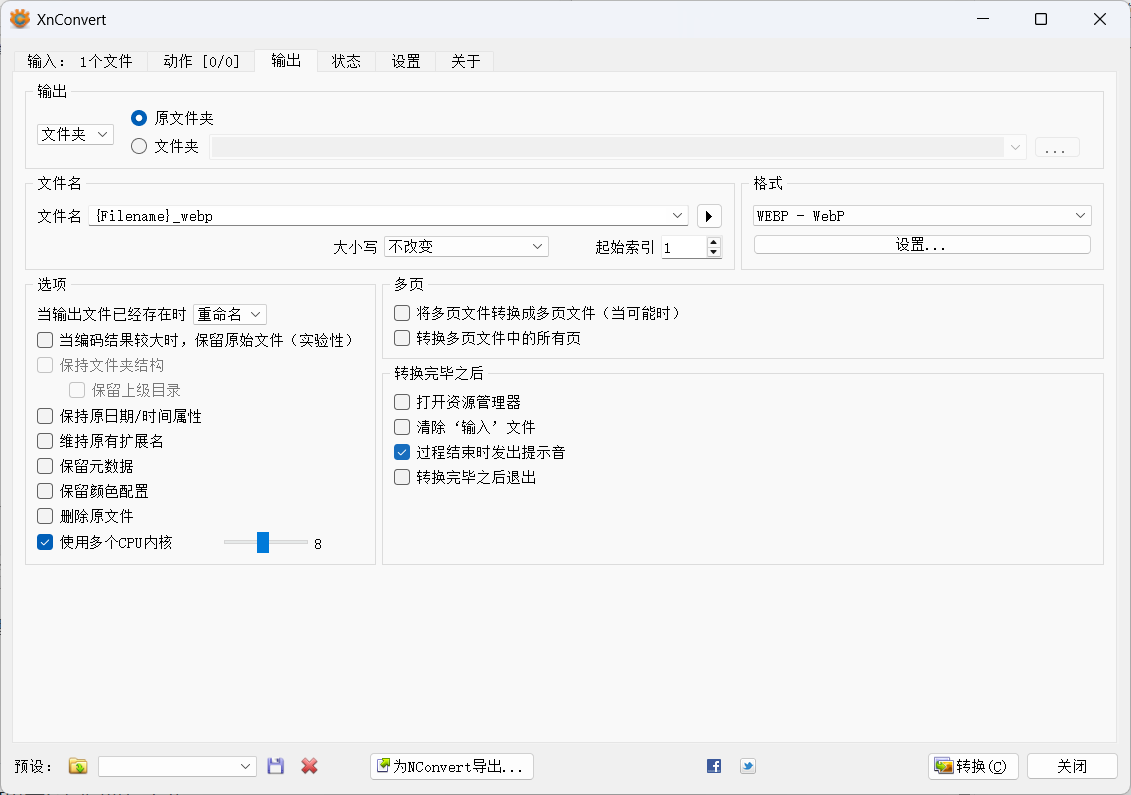Viewport: 1131px width, 795px height.
Task: Check 删除原文件 option
Action: pos(45,516)
